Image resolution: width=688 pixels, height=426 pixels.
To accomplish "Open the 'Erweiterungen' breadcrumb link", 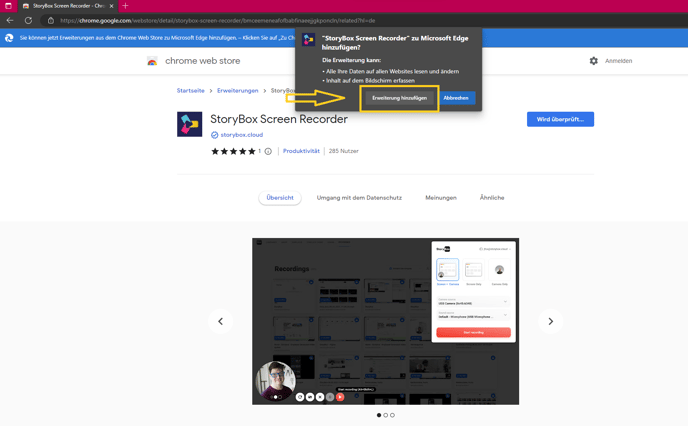I will (x=237, y=90).
